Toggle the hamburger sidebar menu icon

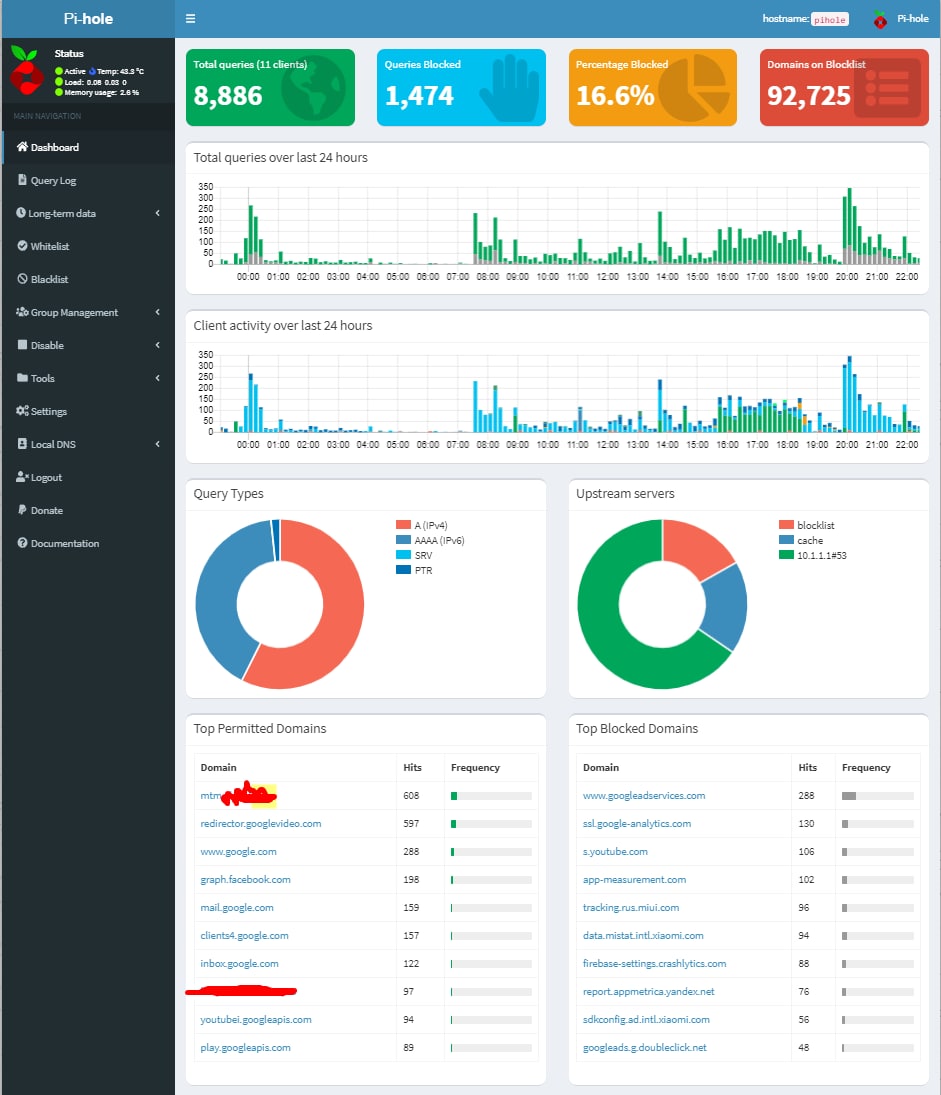190,19
